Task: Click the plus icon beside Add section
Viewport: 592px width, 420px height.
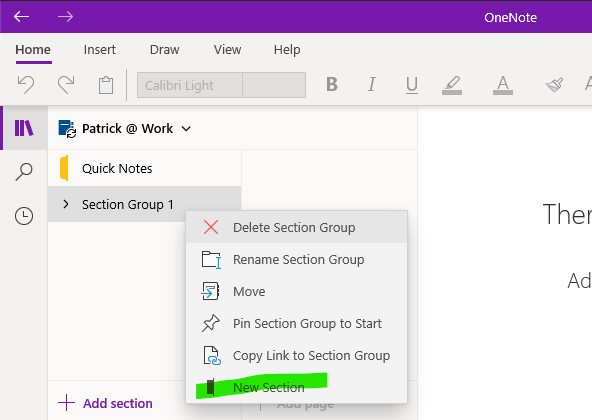Action: coord(66,403)
